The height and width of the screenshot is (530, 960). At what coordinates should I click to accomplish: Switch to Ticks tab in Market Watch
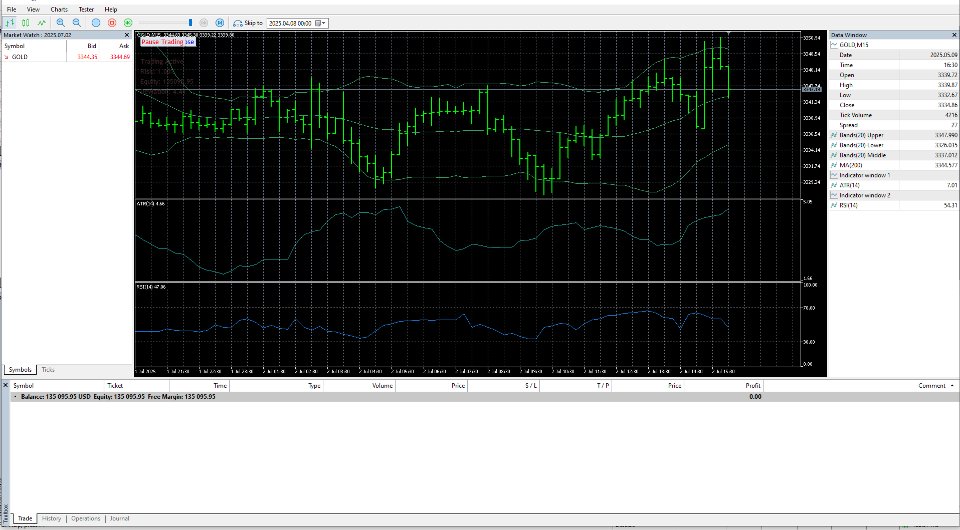tap(48, 370)
